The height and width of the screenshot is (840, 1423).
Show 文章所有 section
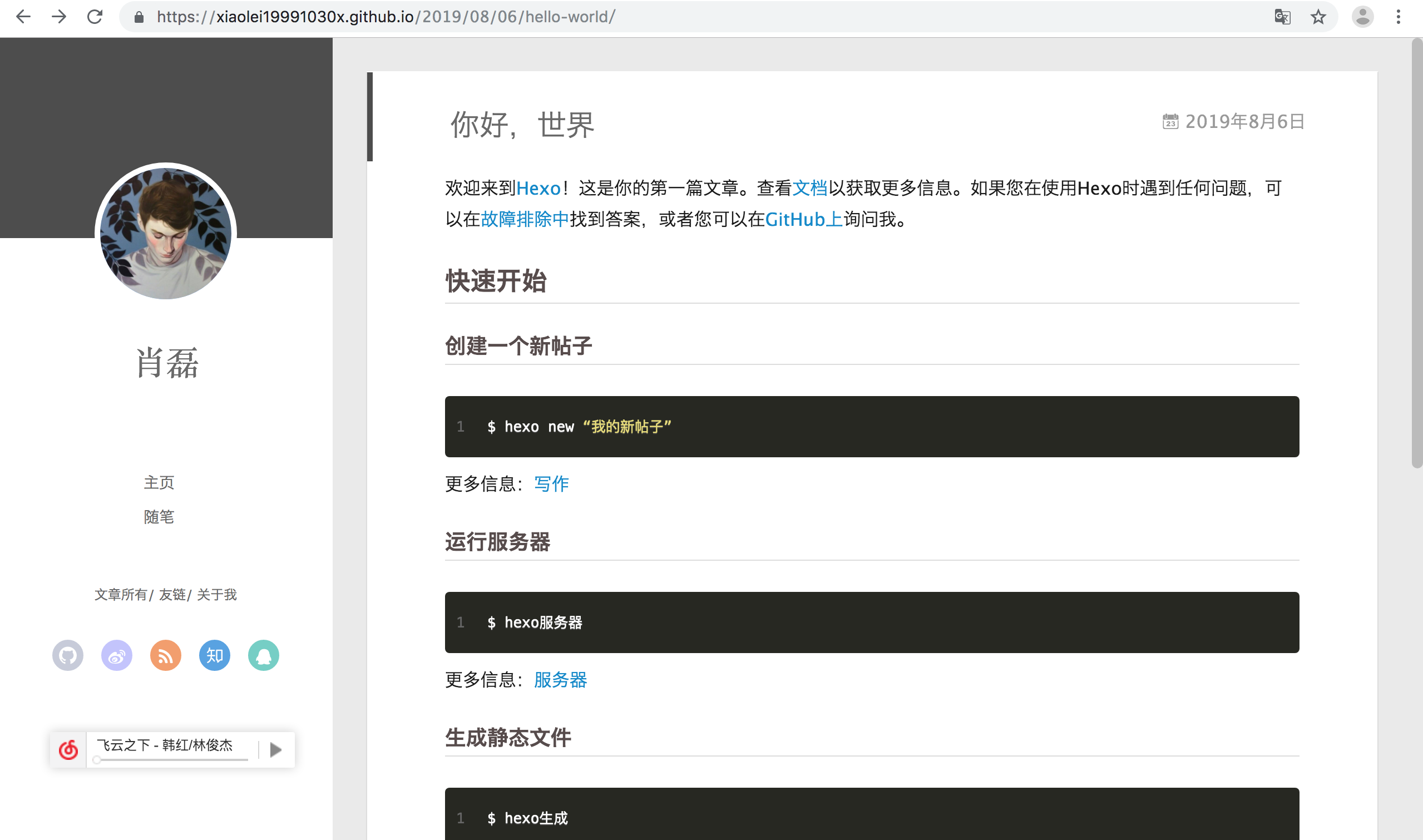(x=121, y=594)
